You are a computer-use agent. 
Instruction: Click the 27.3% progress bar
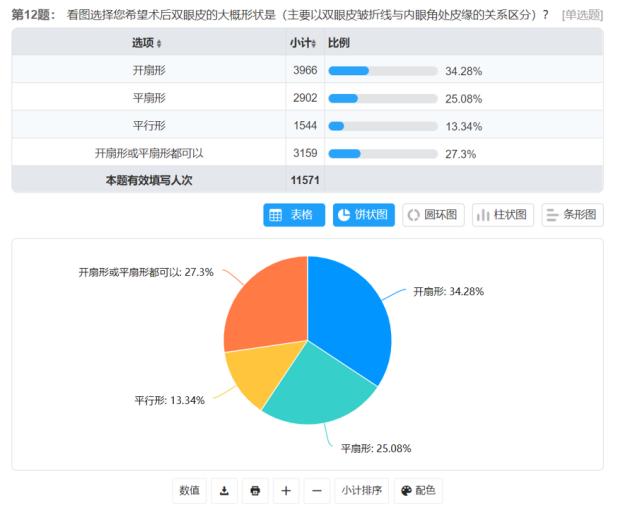coord(383,154)
